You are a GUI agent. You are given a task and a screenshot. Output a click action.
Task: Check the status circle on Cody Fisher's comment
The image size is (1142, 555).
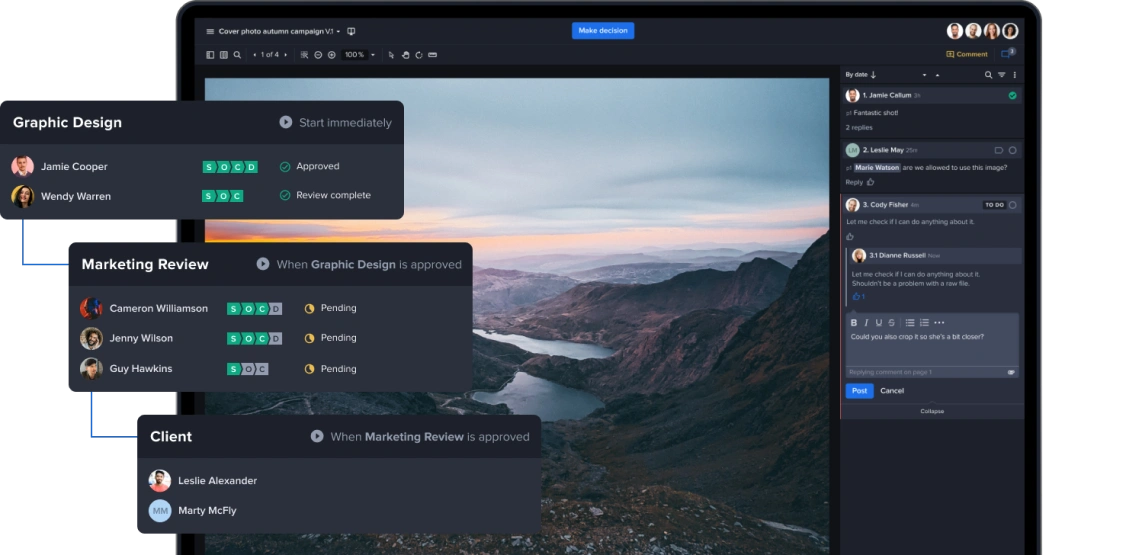[x=1012, y=205]
